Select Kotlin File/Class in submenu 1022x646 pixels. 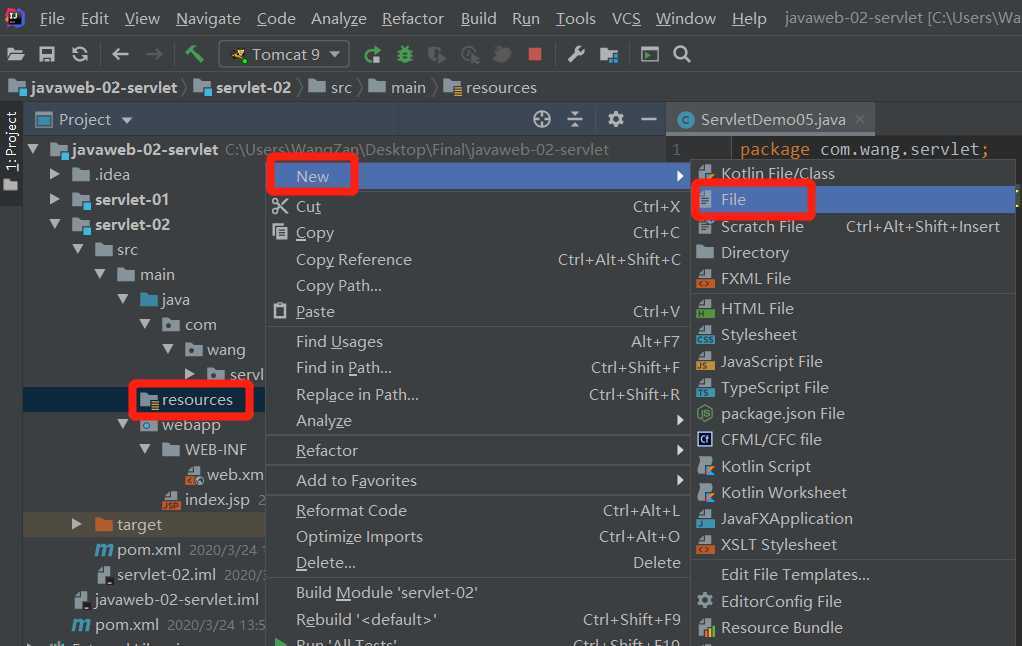pyautogui.click(x=854, y=173)
